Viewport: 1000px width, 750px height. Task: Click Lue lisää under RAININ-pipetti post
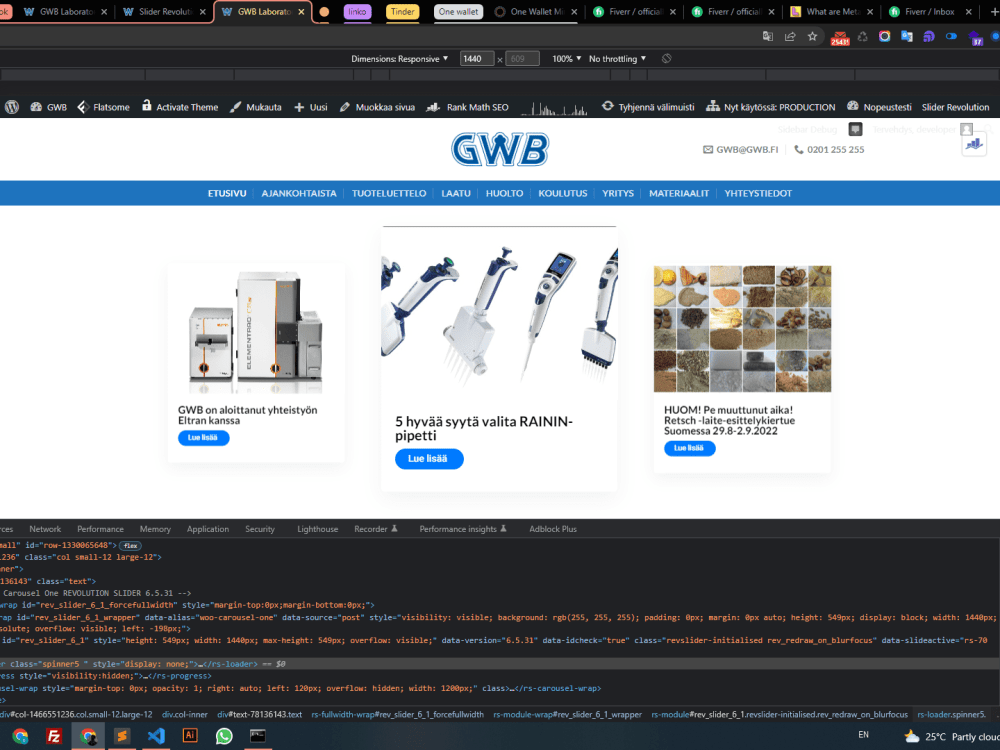click(x=429, y=459)
